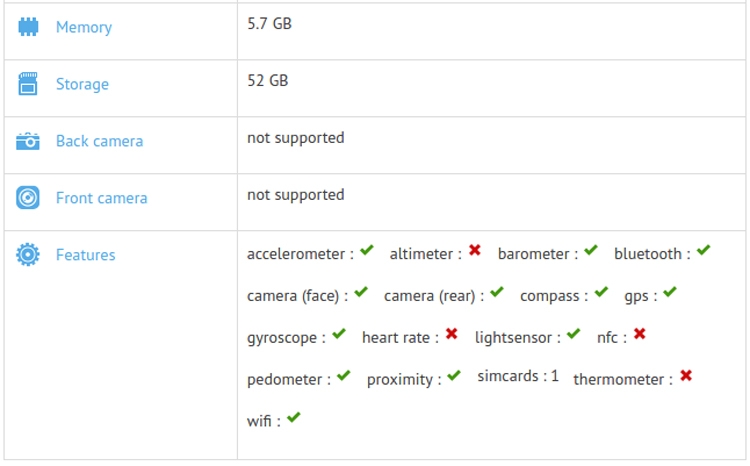Click the Features gear icon
The height and width of the screenshot is (466, 750).
pos(28,255)
